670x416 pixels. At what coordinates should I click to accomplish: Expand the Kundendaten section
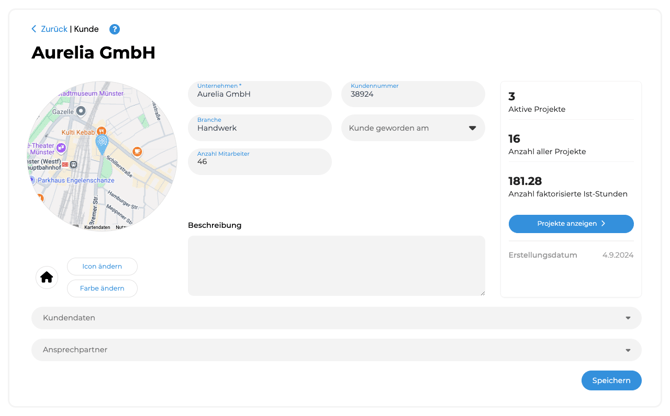[336, 318]
